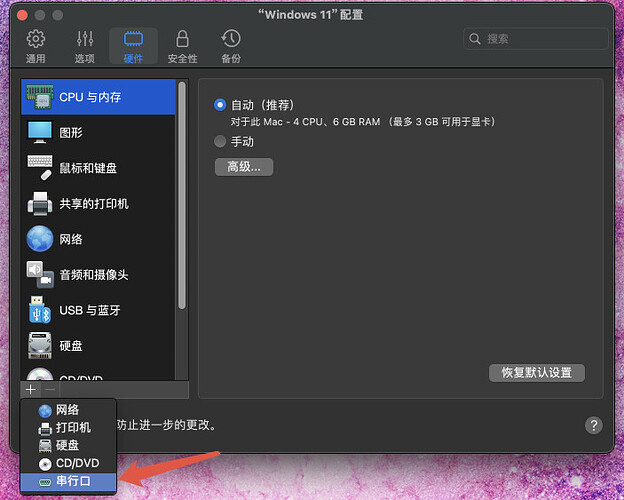Open 音频和摄像头 sound and camera settings
This screenshot has width=624, height=500.
(x=98, y=275)
